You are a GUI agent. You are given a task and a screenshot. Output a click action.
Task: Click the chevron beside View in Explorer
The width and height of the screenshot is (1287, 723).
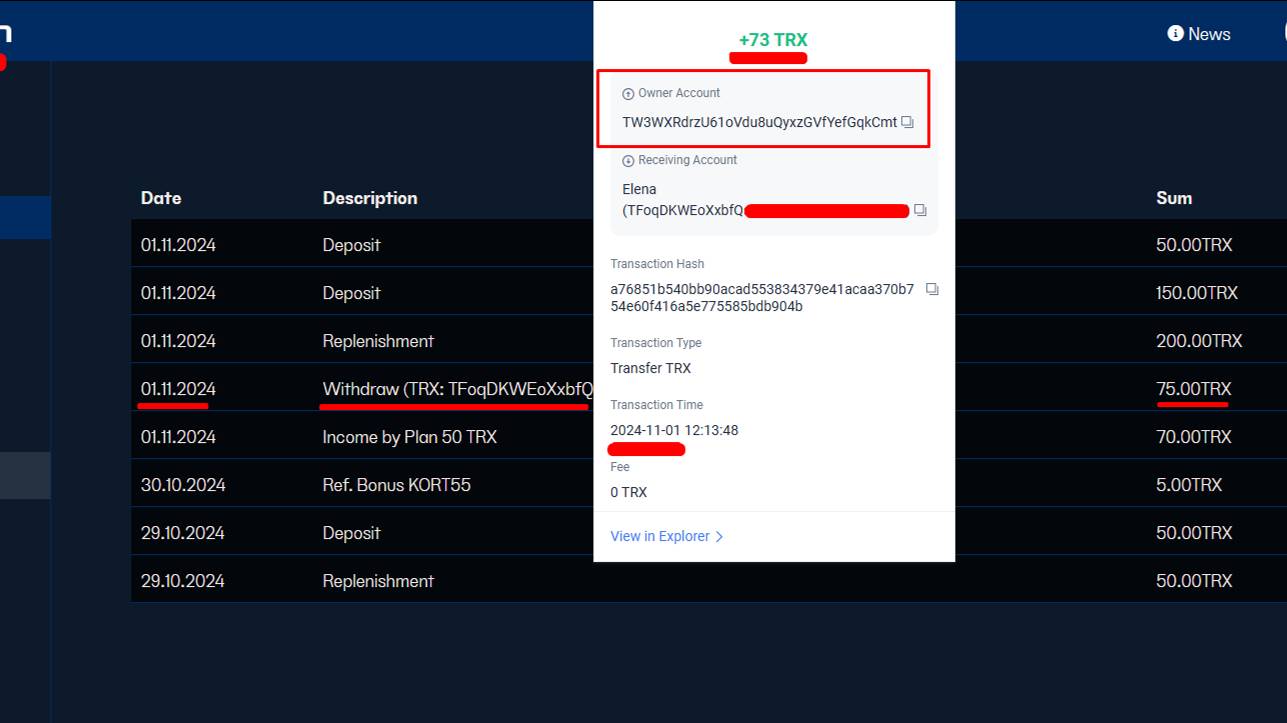point(719,537)
